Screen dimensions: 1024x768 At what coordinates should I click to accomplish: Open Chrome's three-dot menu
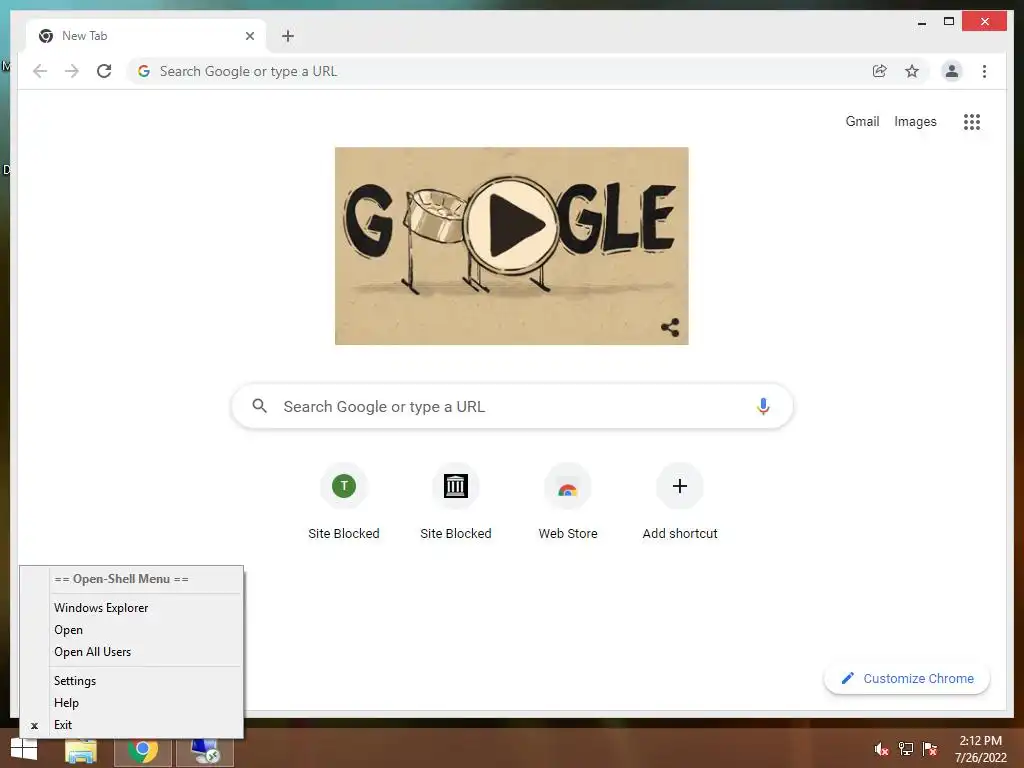click(984, 71)
